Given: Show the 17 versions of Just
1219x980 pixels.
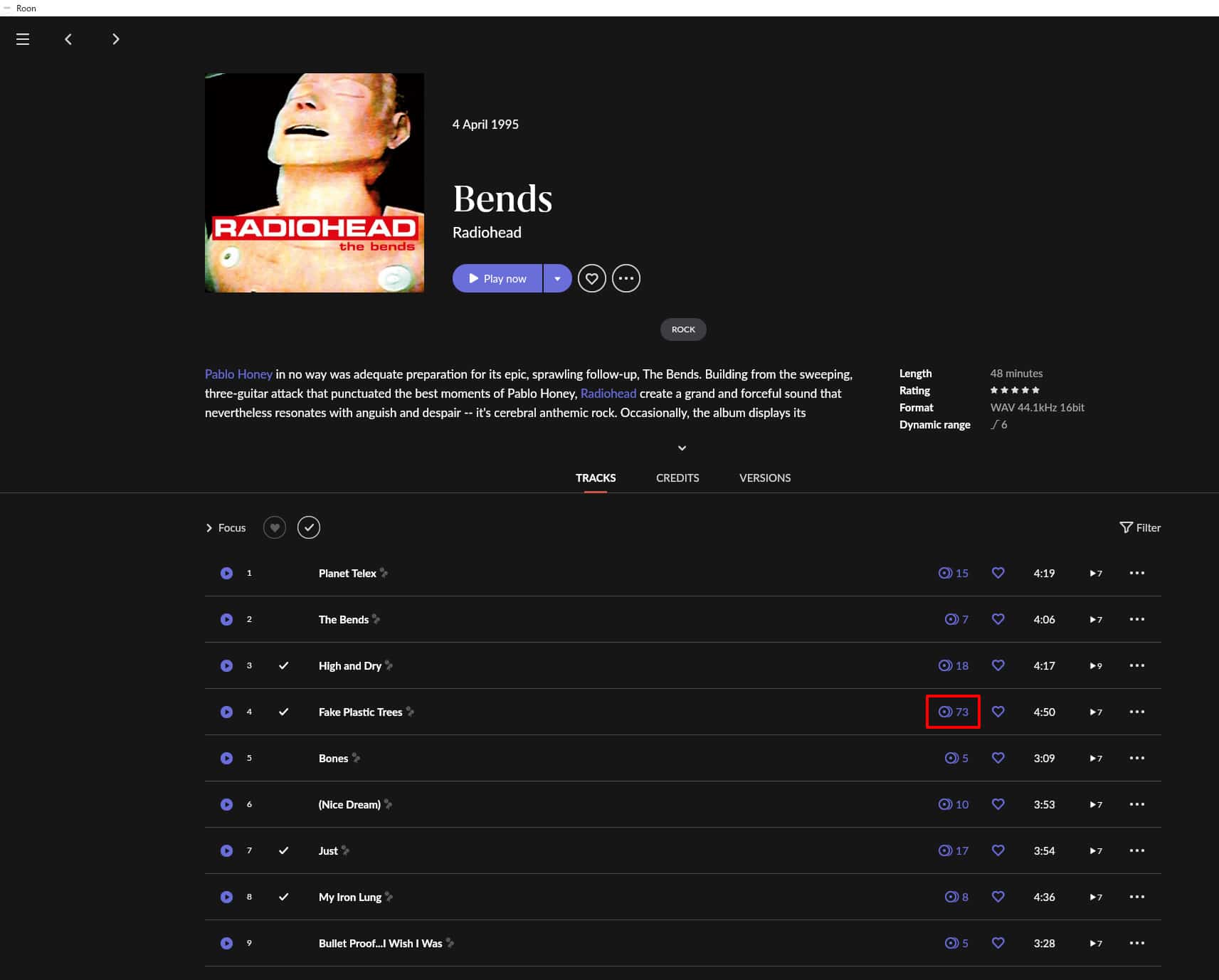Looking at the screenshot, I should coord(954,850).
